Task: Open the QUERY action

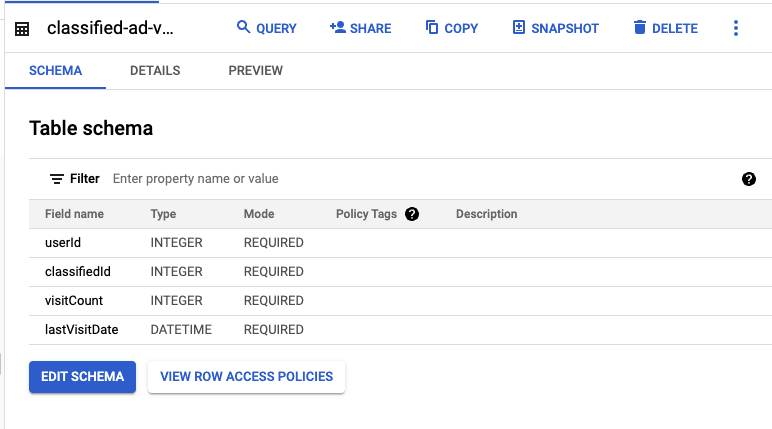Action: tap(266, 28)
